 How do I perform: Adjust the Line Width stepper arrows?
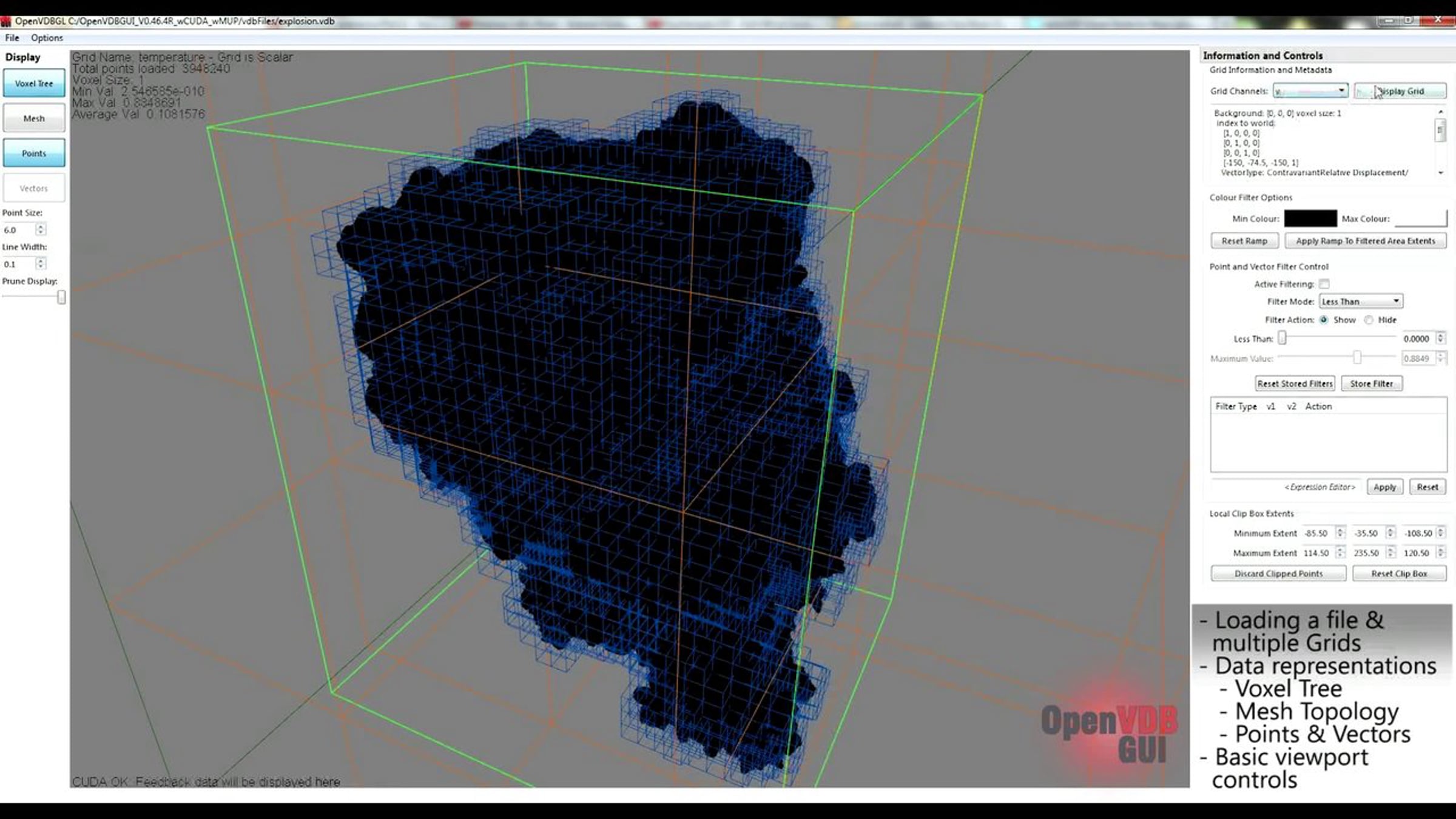41,264
